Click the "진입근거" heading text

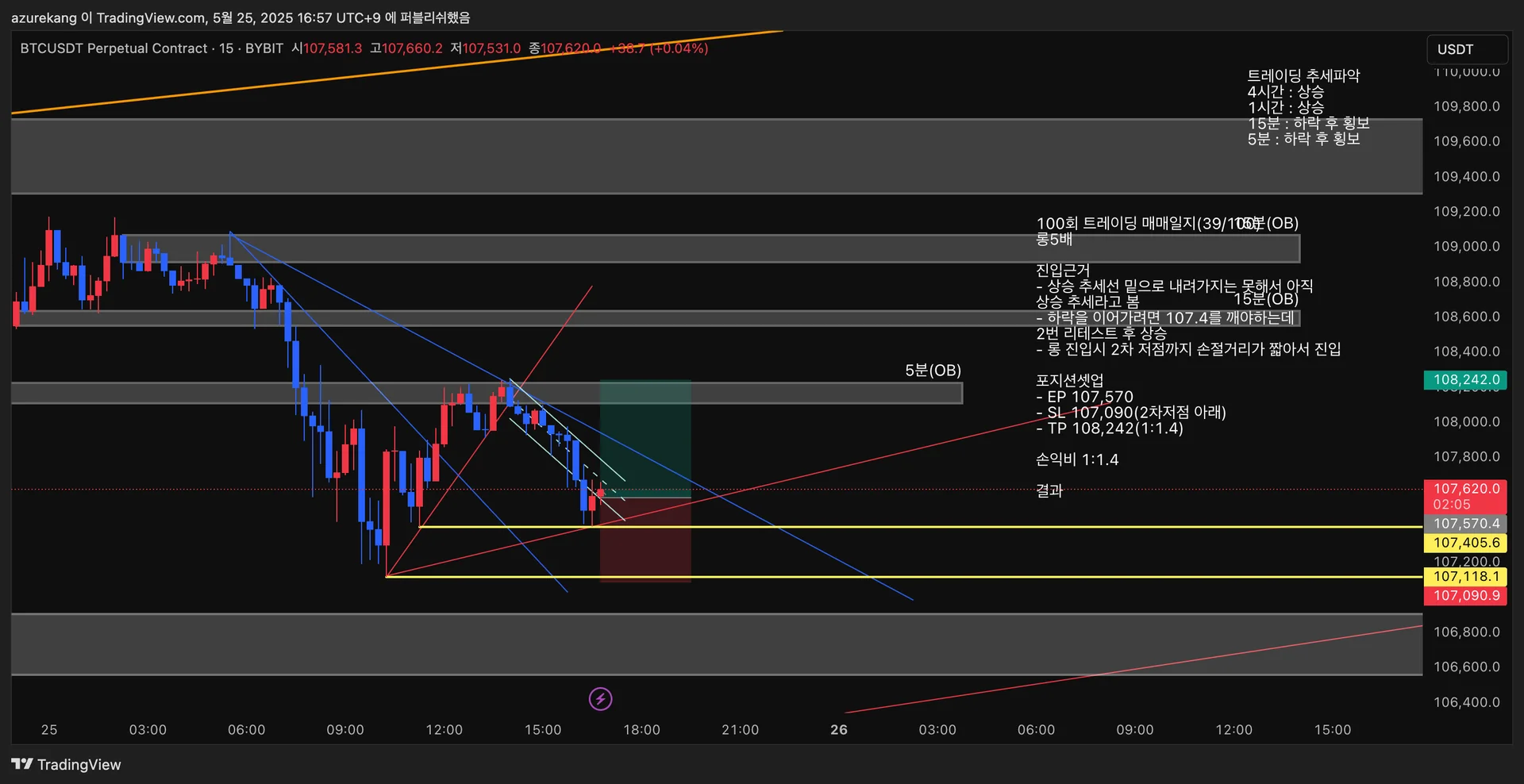pyautogui.click(x=1063, y=271)
